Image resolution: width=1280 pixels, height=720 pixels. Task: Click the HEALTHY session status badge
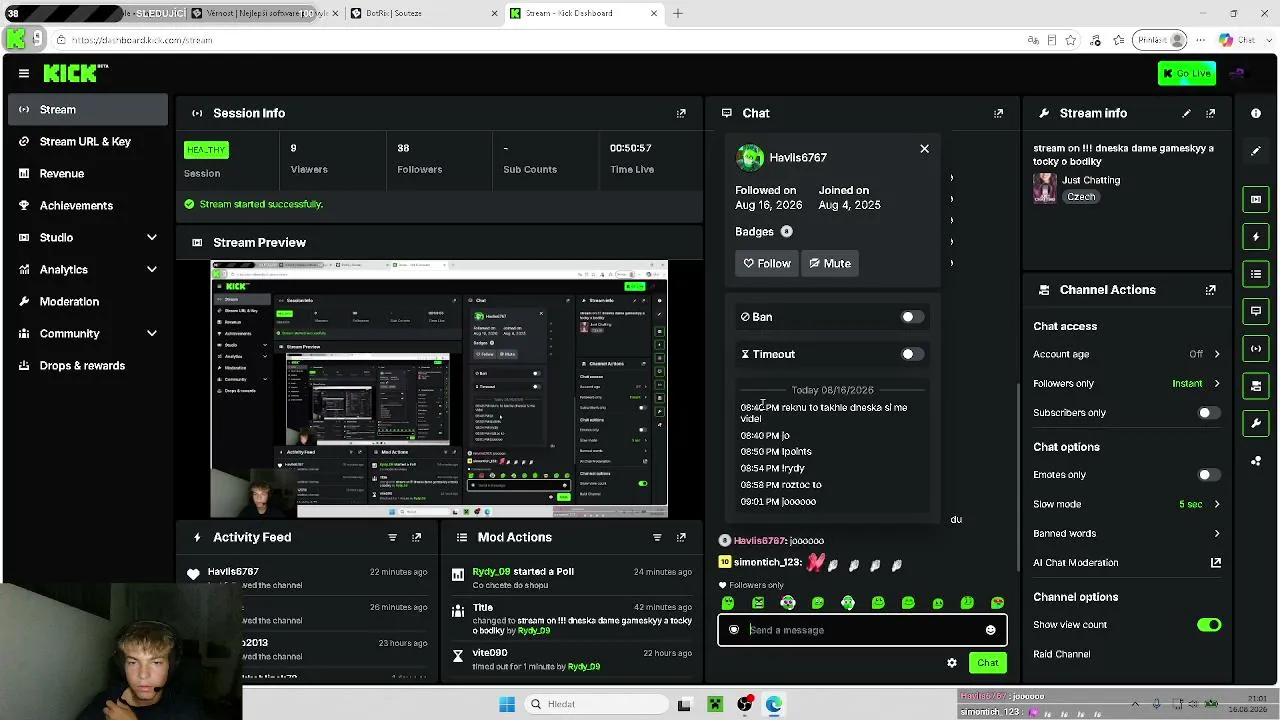pos(206,150)
